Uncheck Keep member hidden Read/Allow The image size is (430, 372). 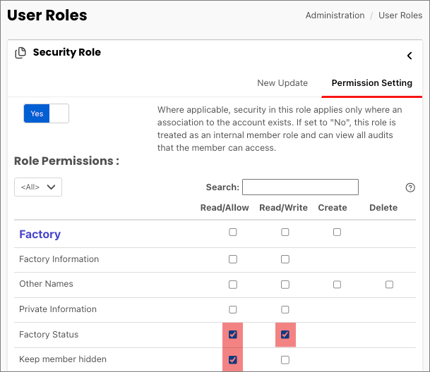click(233, 360)
